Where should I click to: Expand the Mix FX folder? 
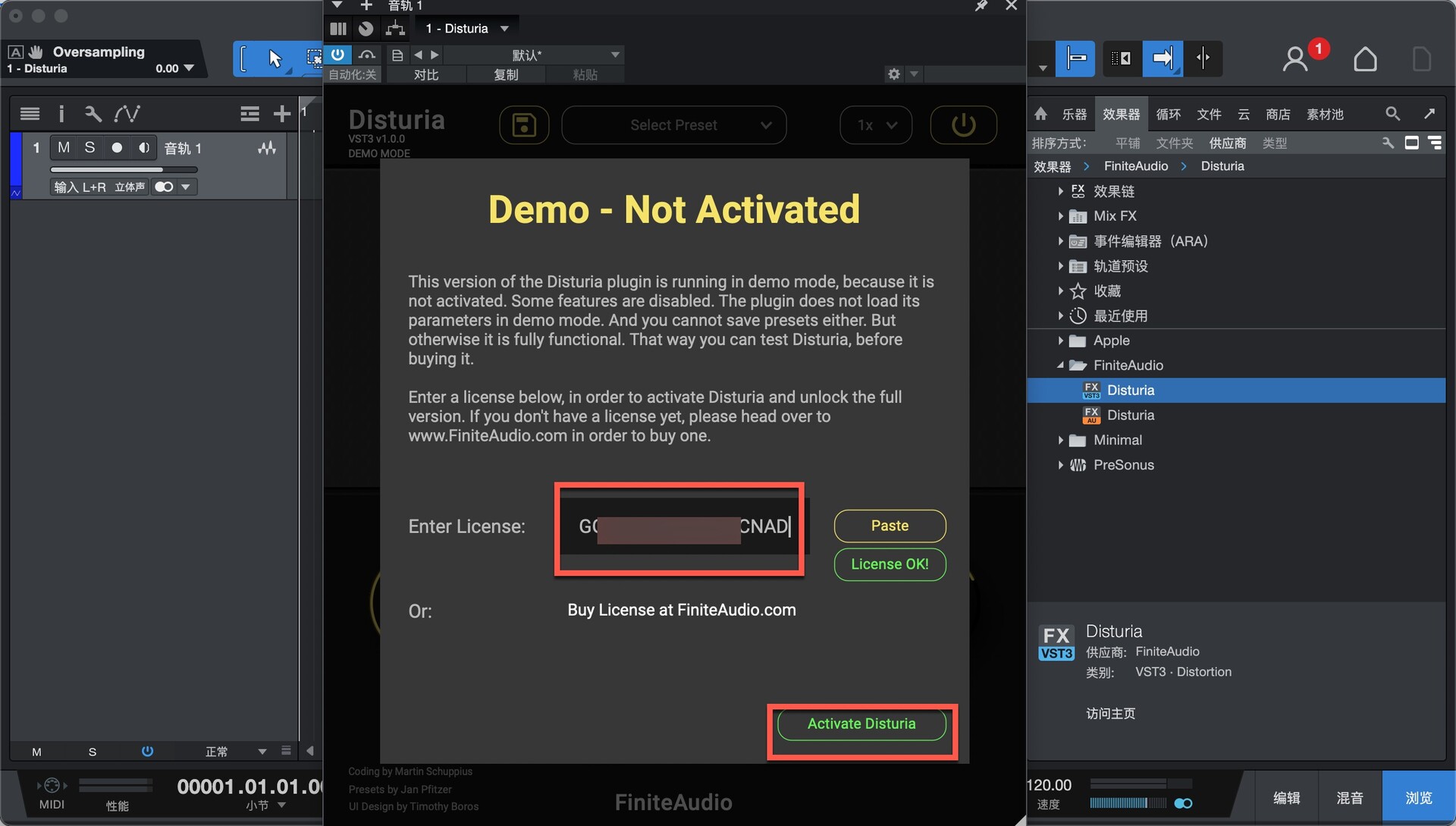1060,216
